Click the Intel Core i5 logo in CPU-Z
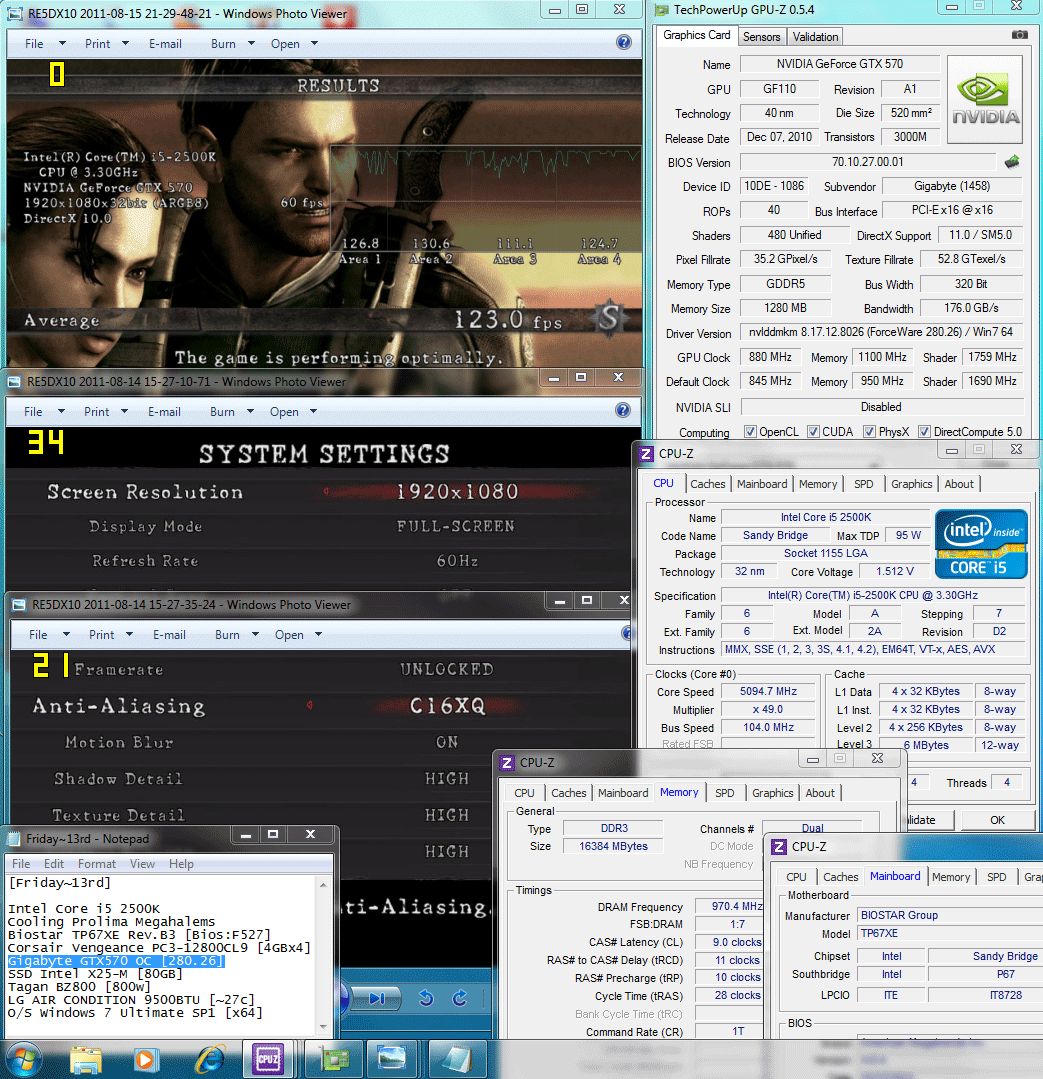This screenshot has height=1079, width=1043. (981, 544)
